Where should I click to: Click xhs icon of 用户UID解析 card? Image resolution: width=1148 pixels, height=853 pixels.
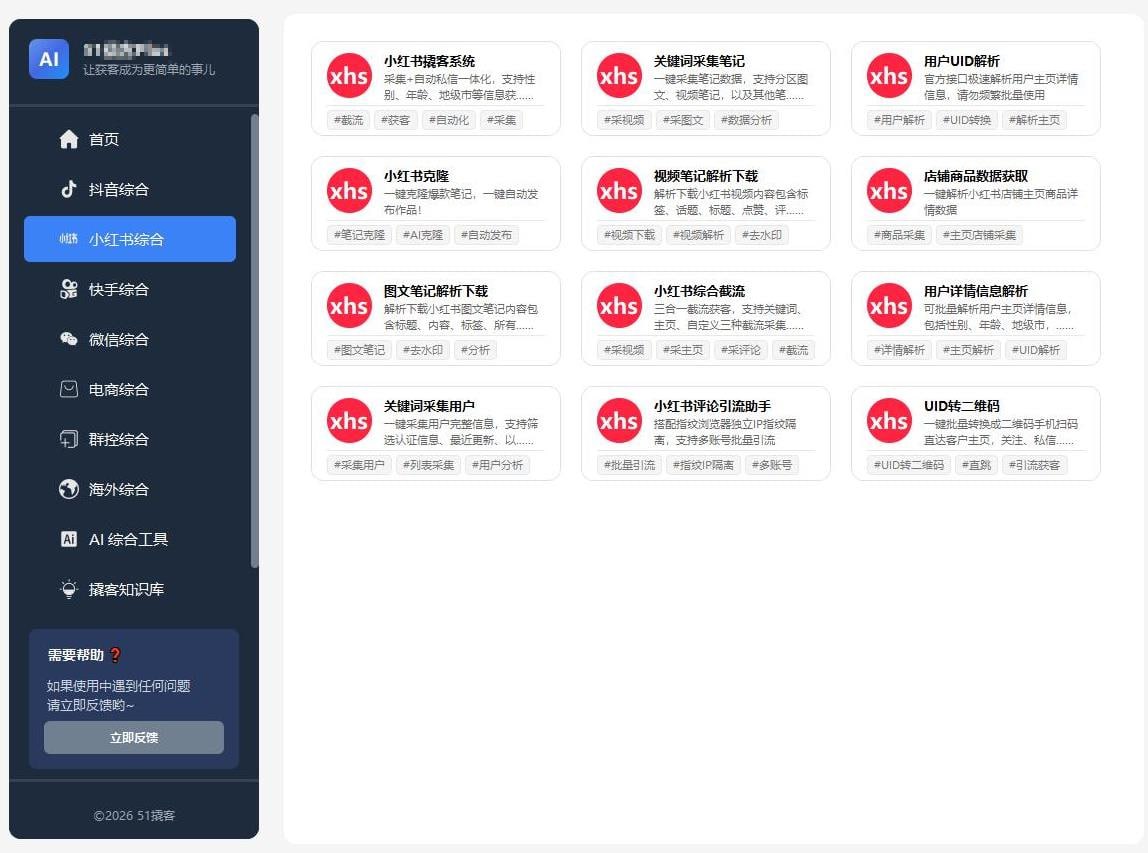[x=889, y=75]
